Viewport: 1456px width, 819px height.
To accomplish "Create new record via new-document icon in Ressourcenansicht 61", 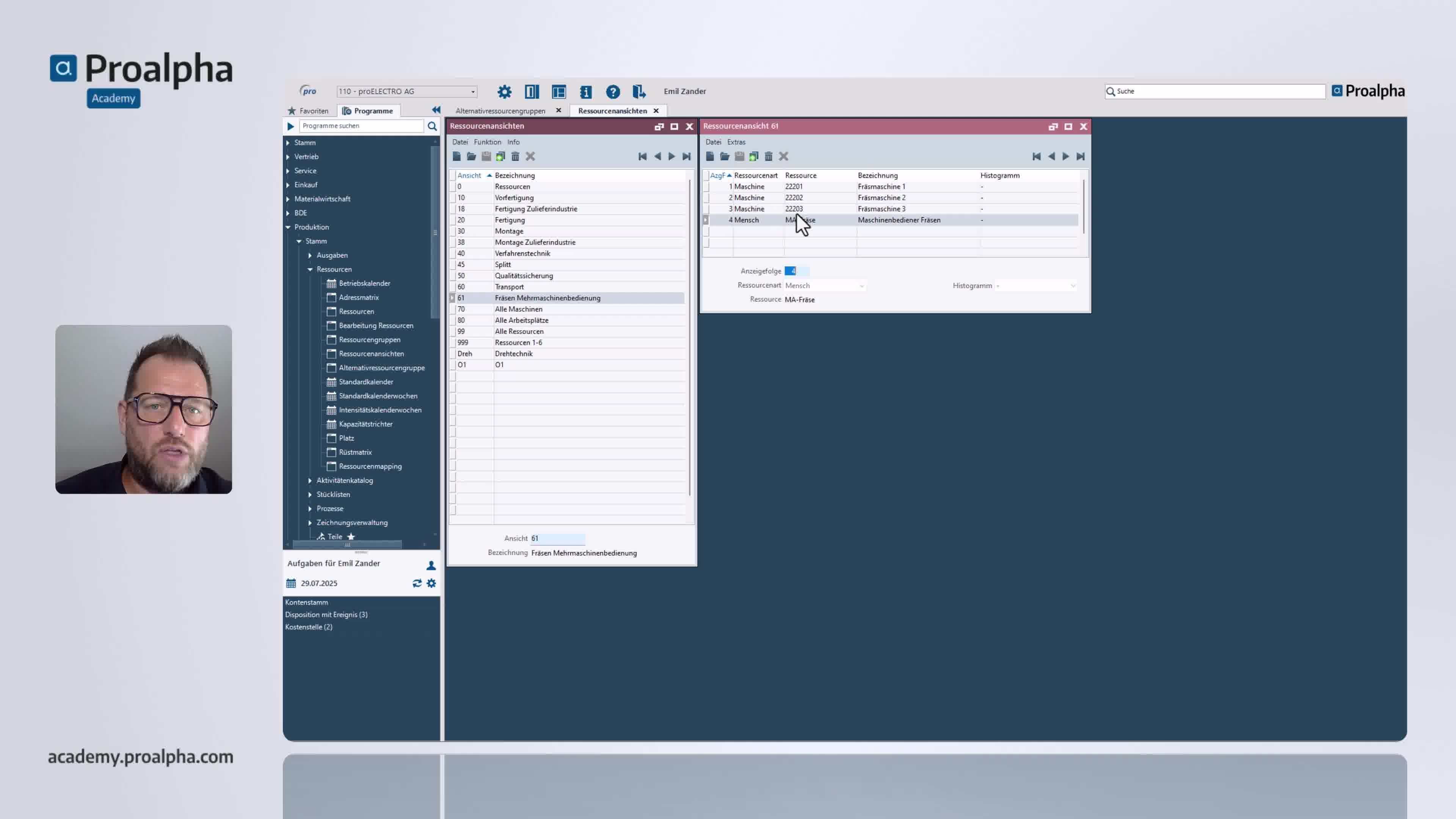I will [x=711, y=157].
